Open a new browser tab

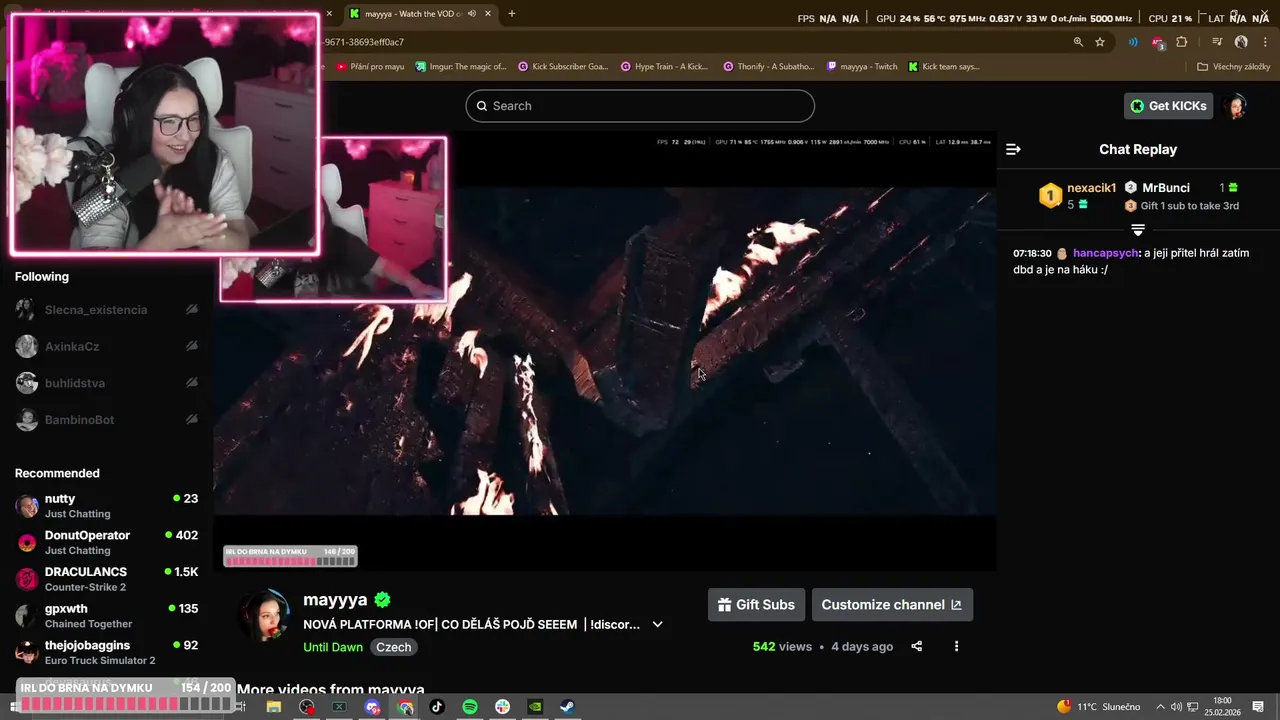pos(512,14)
